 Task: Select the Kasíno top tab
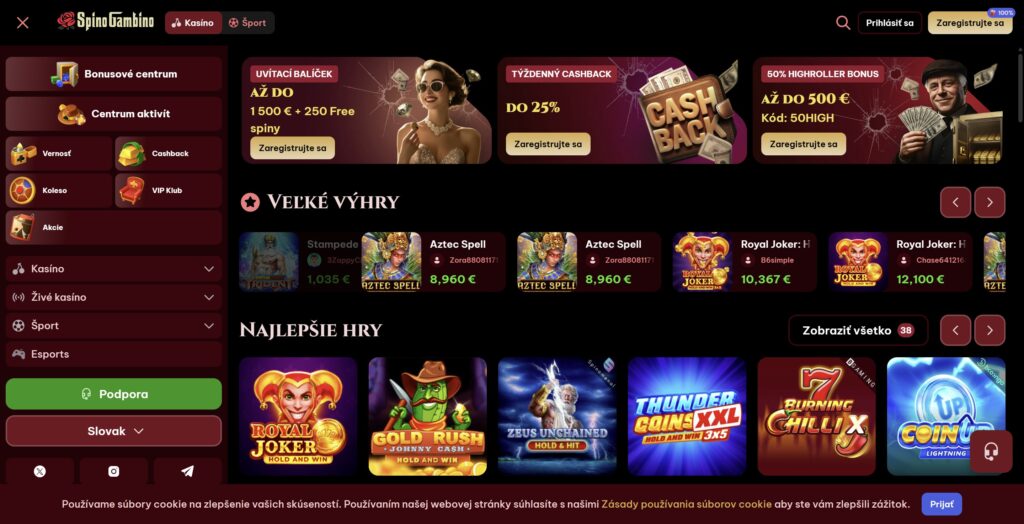pyautogui.click(x=193, y=23)
